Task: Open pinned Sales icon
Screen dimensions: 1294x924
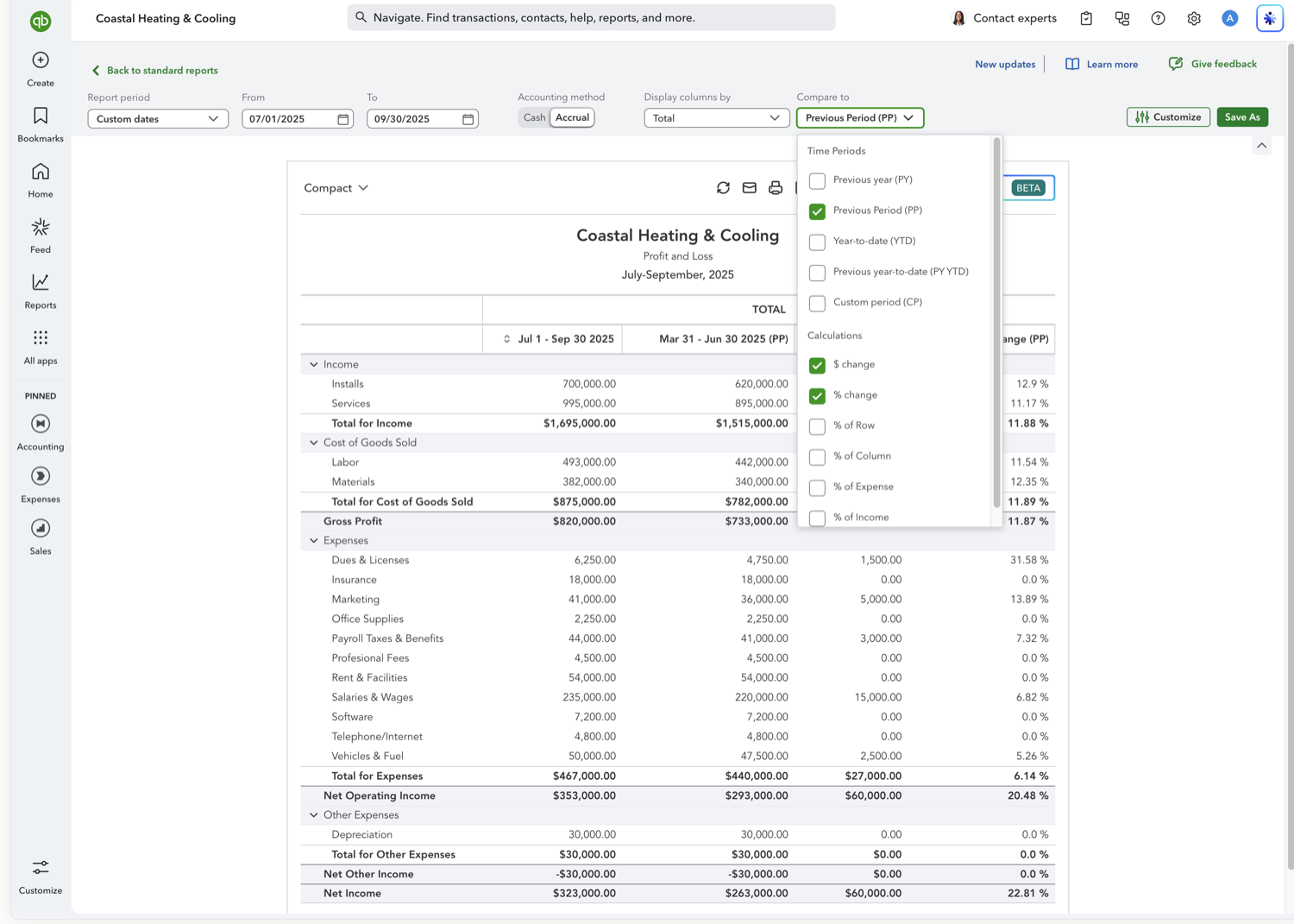Action: [x=41, y=528]
